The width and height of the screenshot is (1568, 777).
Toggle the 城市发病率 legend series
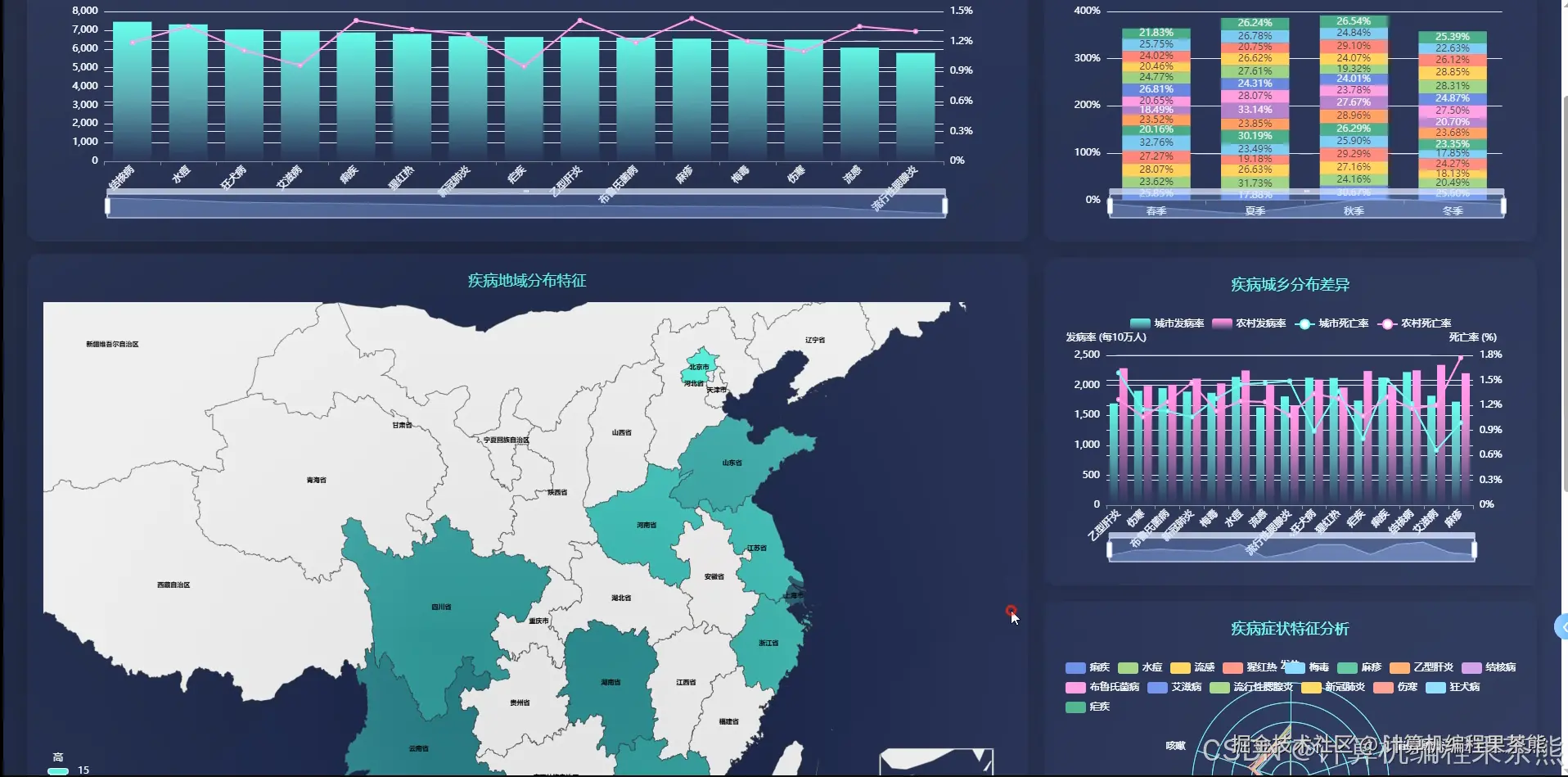coord(1166,323)
